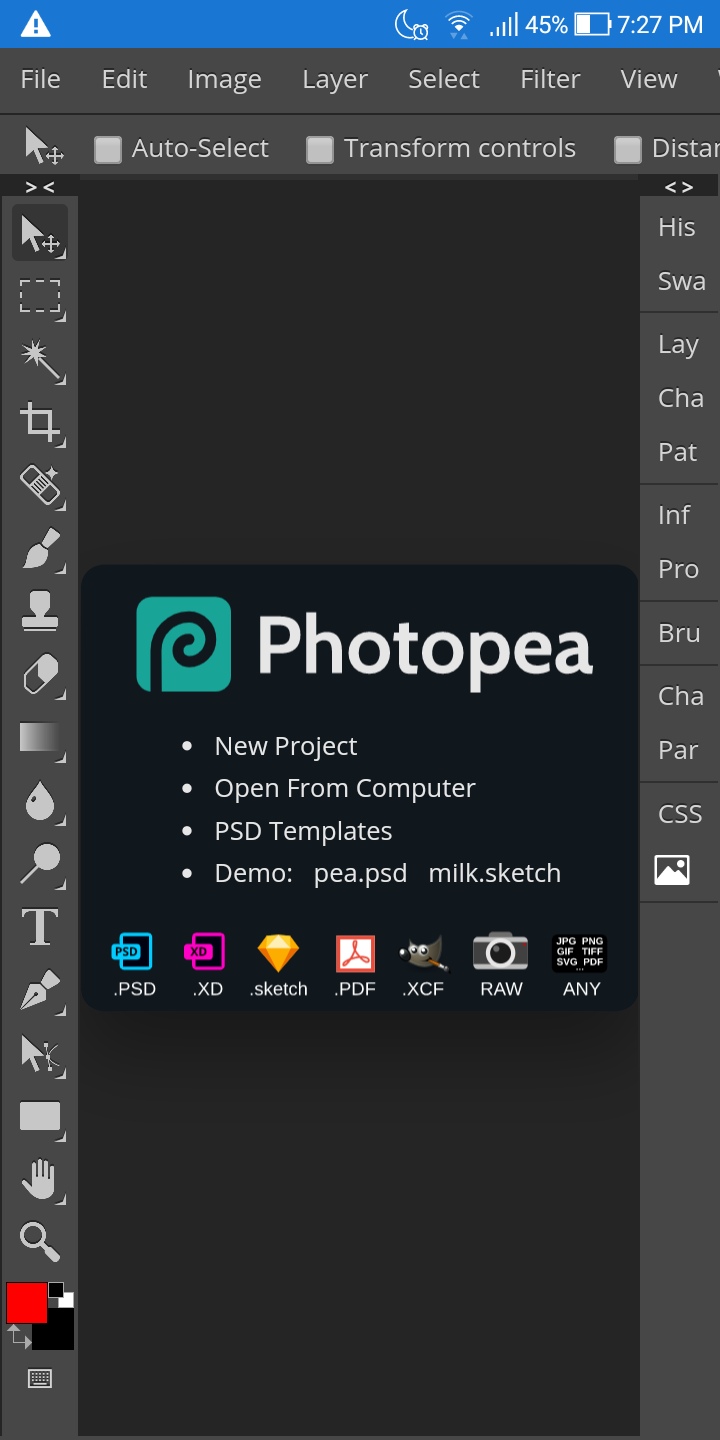Expand the Layers panel (Lay)

click(679, 344)
